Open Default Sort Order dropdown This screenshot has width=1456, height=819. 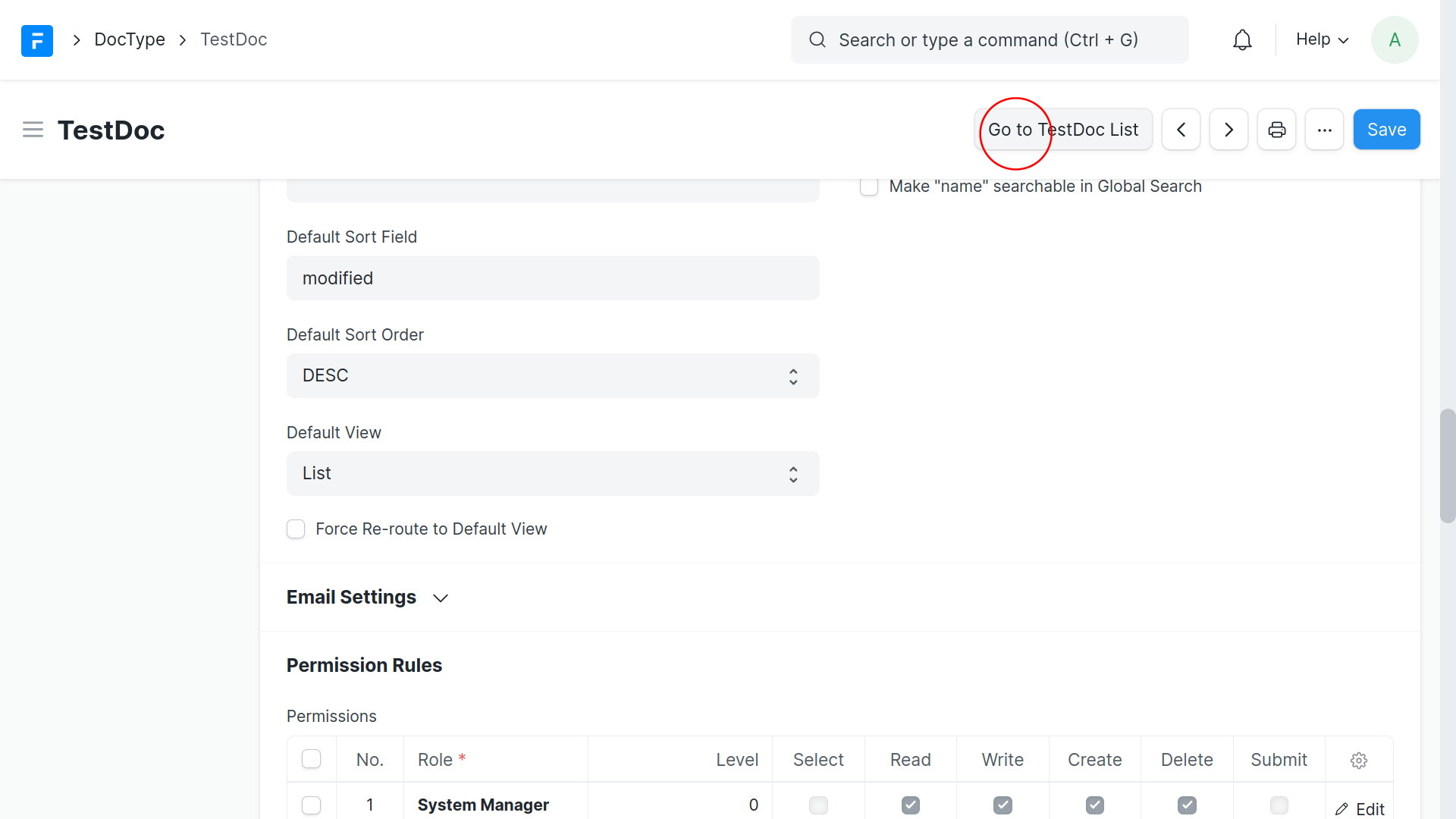tap(553, 376)
